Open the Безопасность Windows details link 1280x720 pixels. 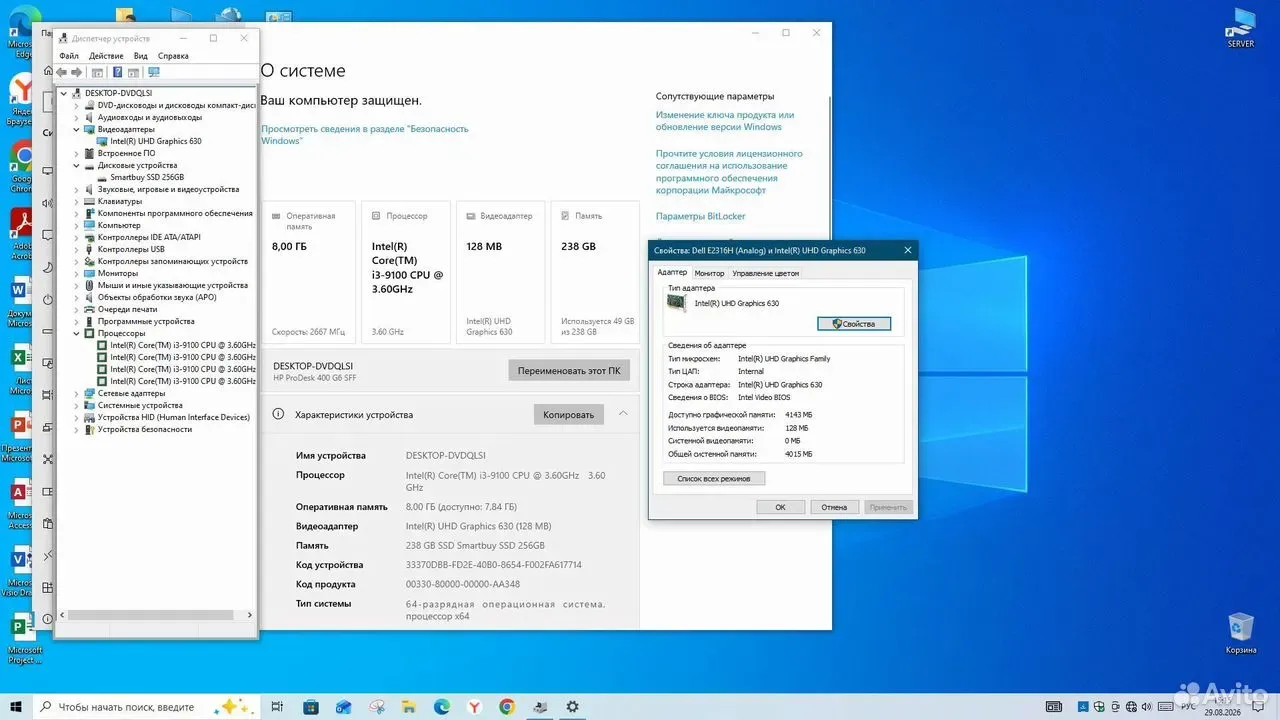(365, 135)
